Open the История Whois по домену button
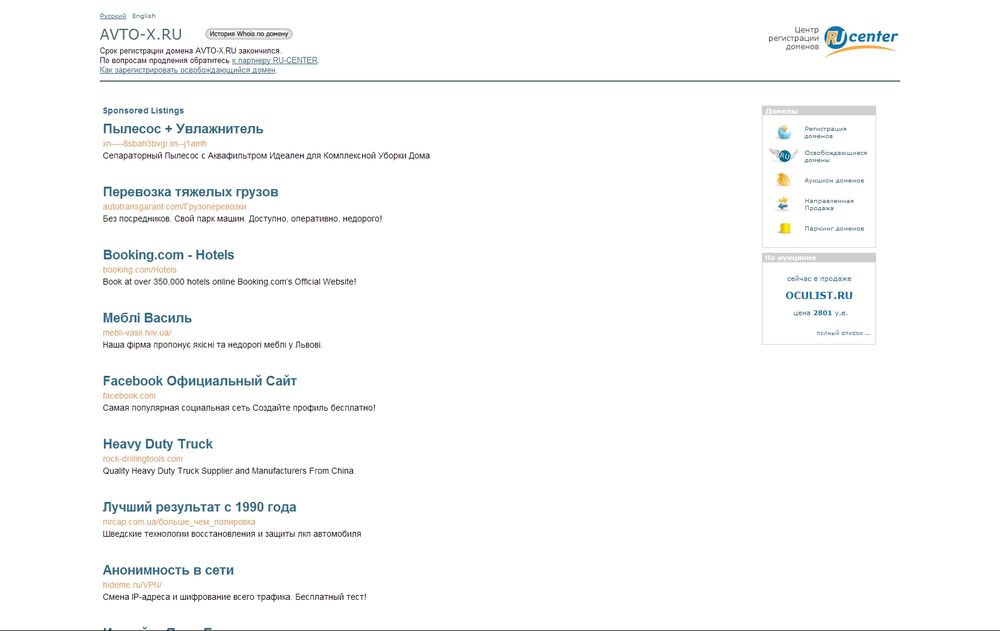This screenshot has height=631, width=1000. pyautogui.click(x=249, y=34)
